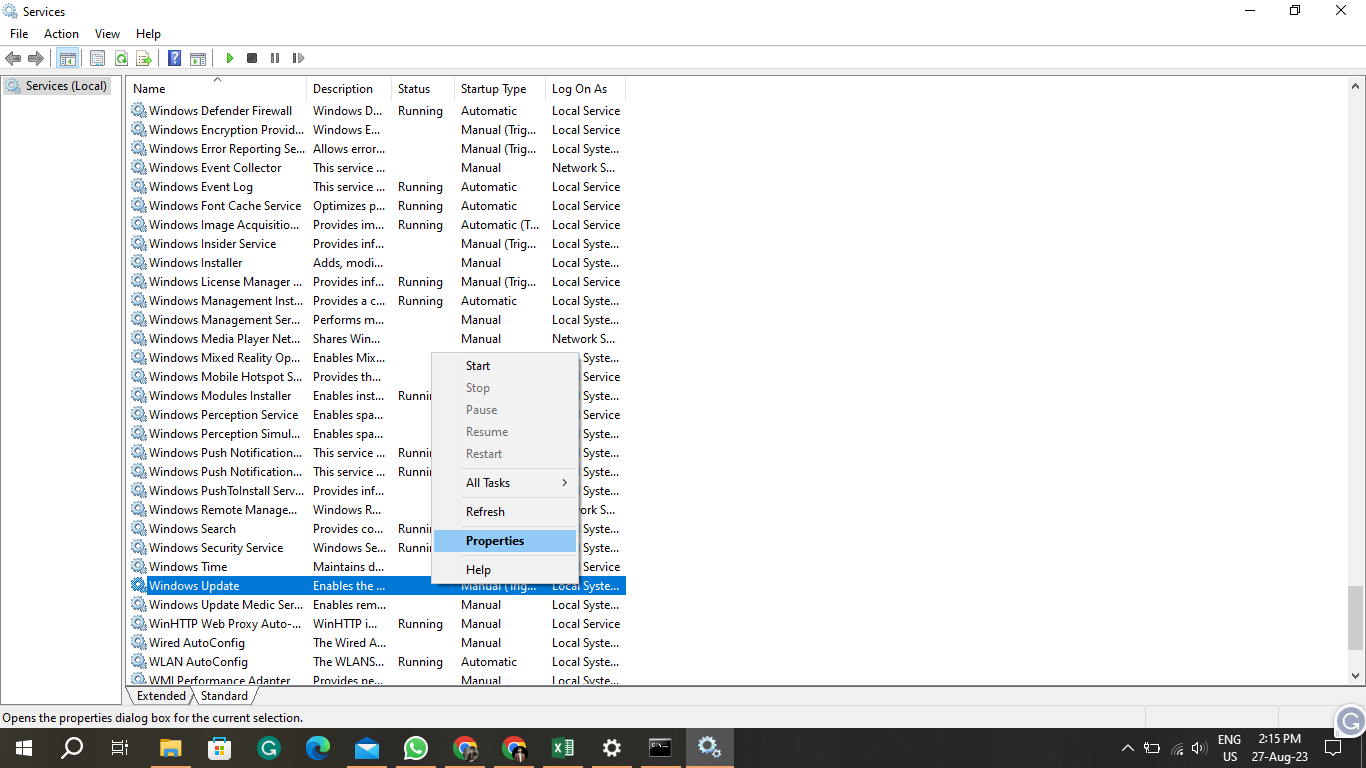This screenshot has height=768, width=1366.
Task: Choose Start in the context menu
Action: (505, 366)
